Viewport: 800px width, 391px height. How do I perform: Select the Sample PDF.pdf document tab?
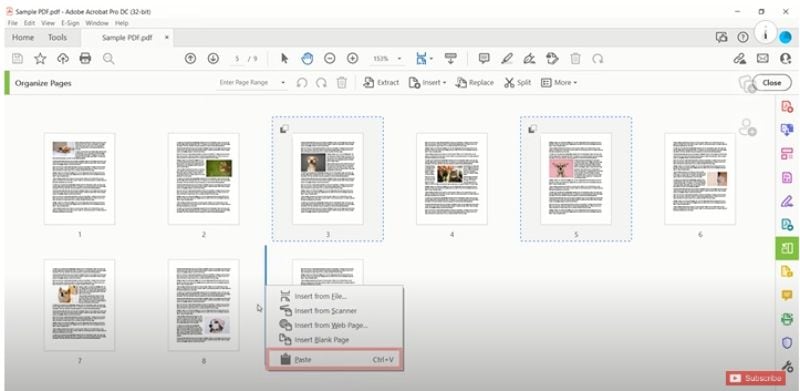pyautogui.click(x=127, y=38)
